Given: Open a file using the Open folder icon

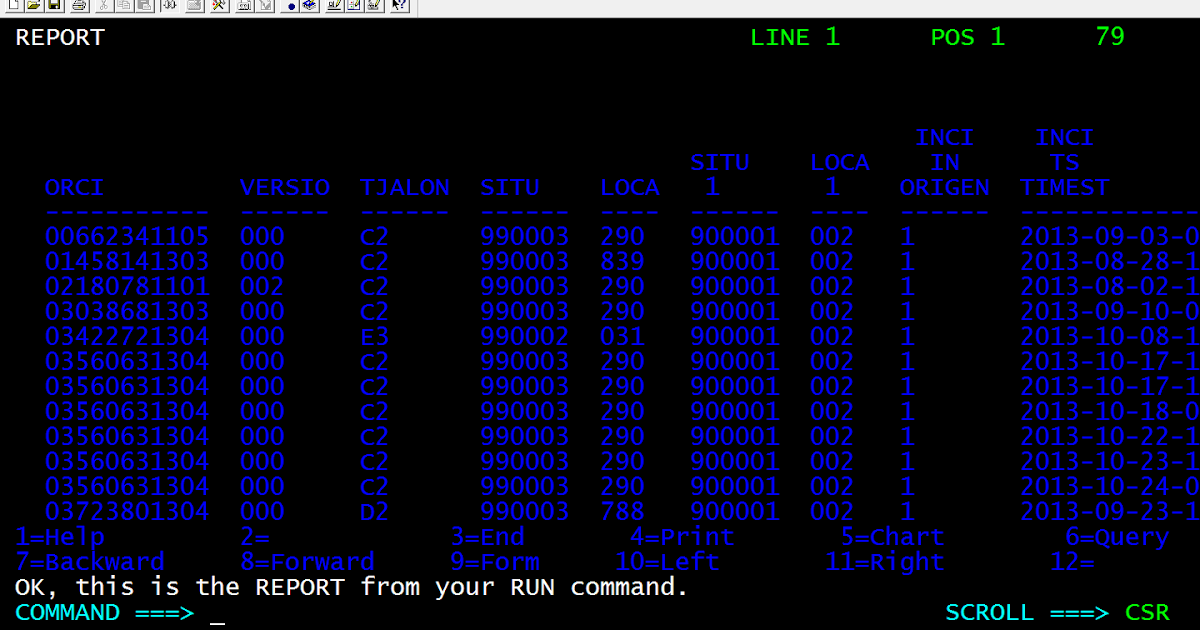Looking at the screenshot, I should pyautogui.click(x=33, y=7).
